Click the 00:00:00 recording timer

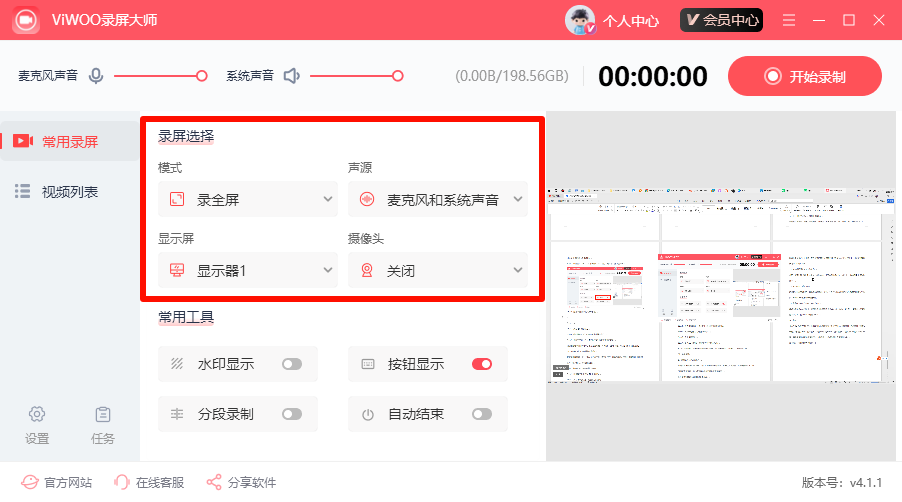[x=652, y=76]
